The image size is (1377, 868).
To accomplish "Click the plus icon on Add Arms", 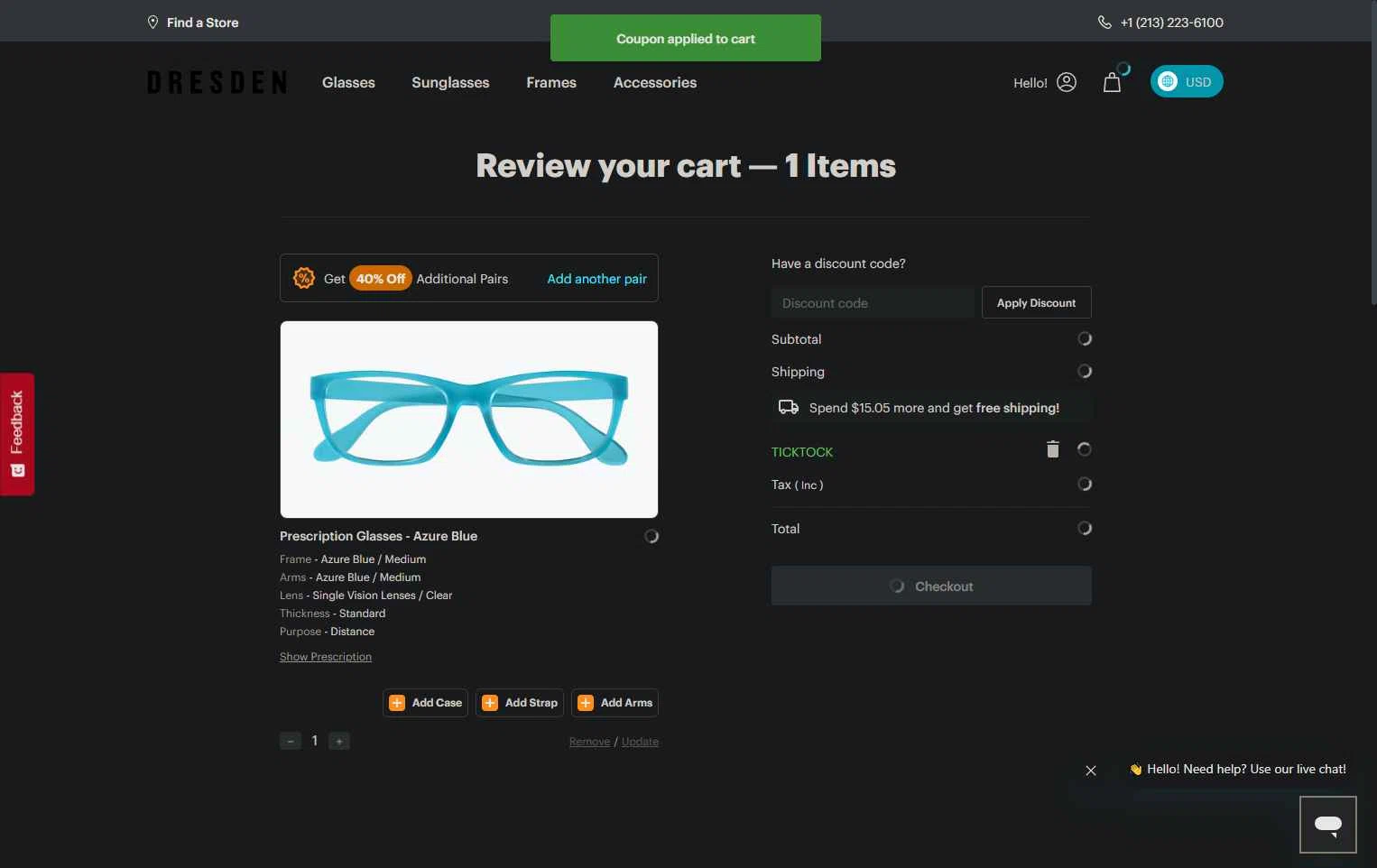I will coord(586,703).
